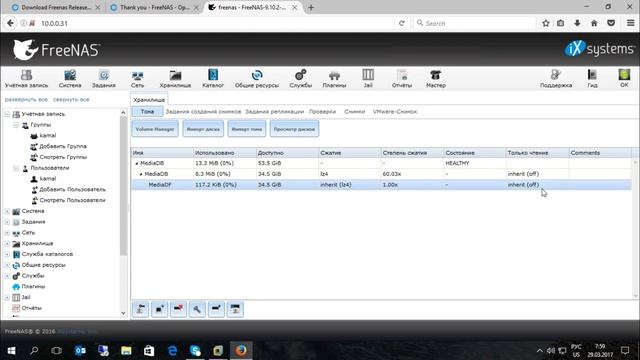Open Microsoft Edge from taskbar
Image resolution: width=640 pixels, height=360 pixels.
pos(172,350)
